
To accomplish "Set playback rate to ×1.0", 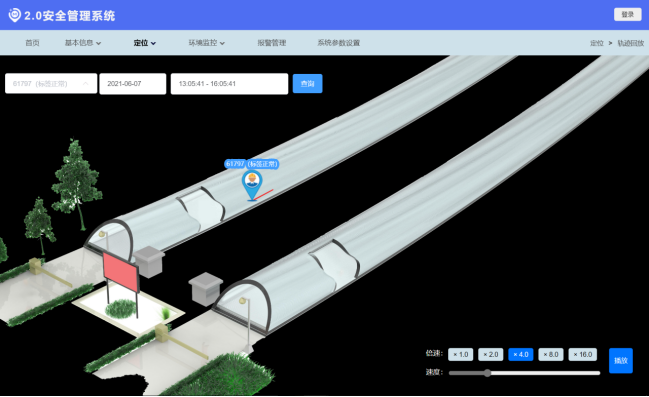I will [x=460, y=354].
